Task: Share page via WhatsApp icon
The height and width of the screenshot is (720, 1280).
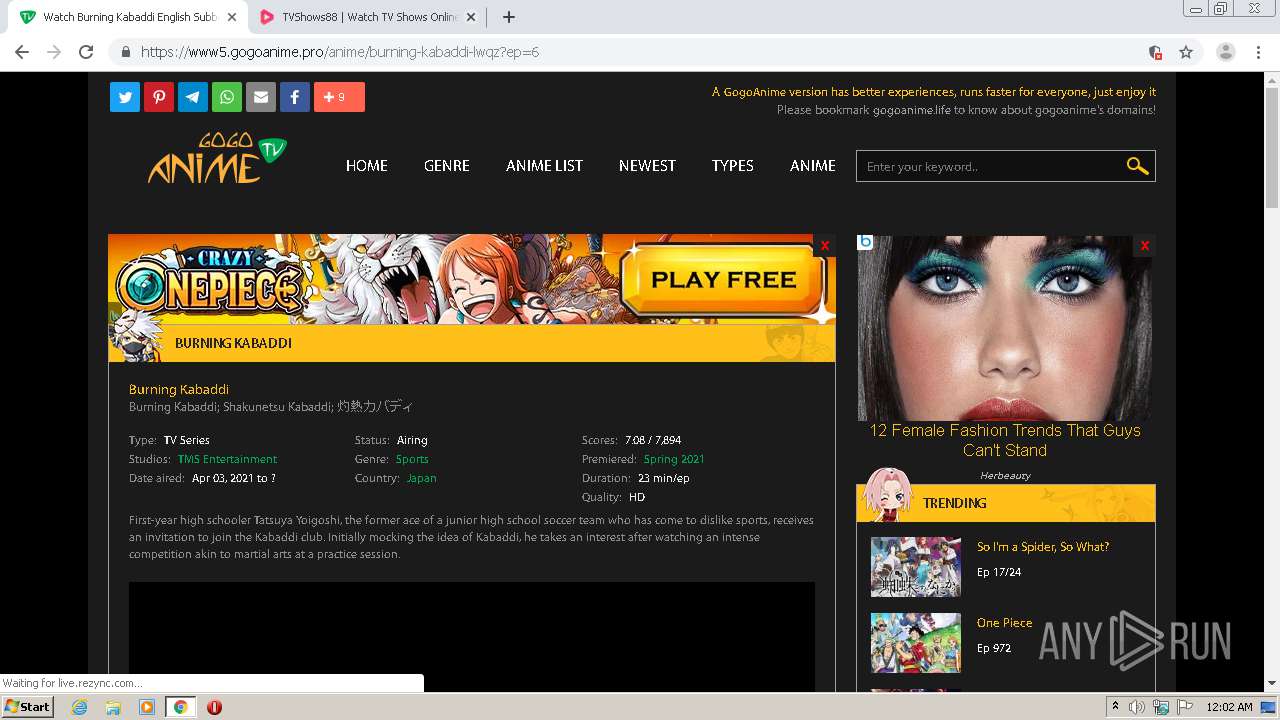Action: pyautogui.click(x=227, y=97)
